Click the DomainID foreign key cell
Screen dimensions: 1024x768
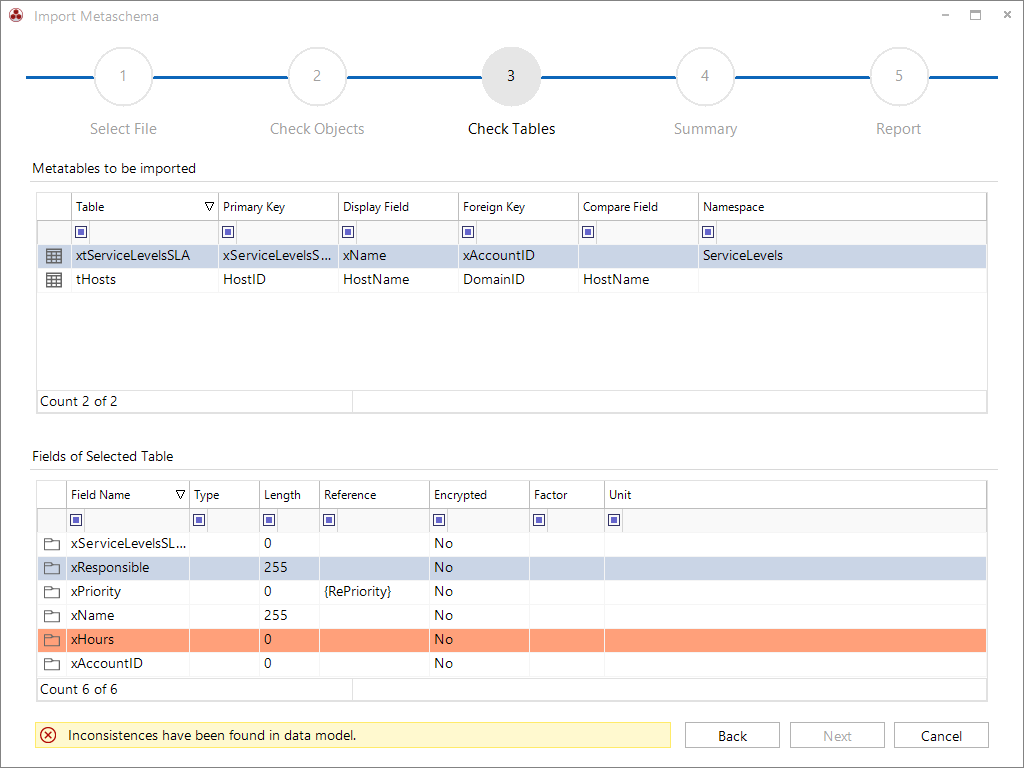[x=518, y=280]
